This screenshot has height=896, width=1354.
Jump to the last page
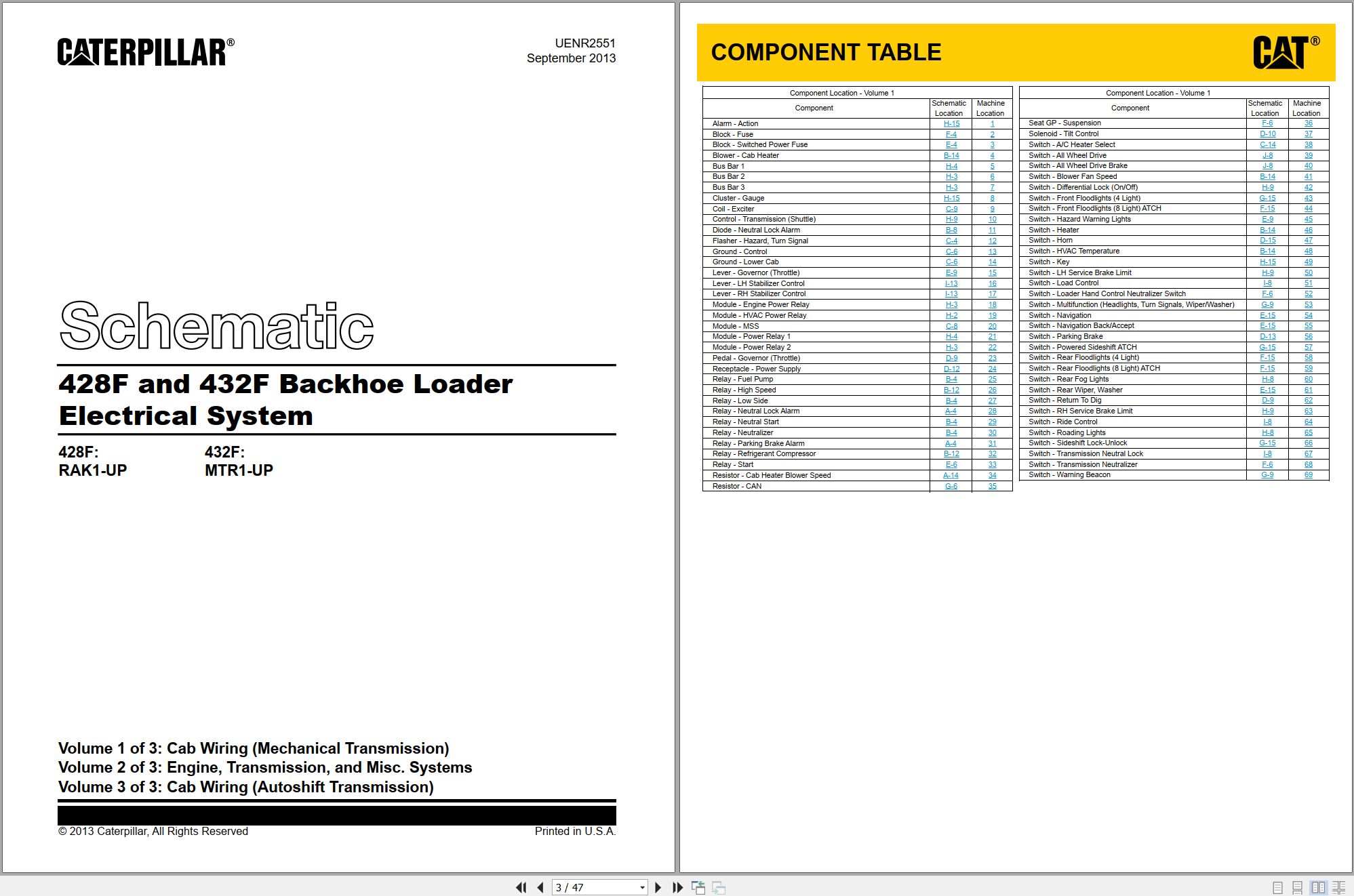[x=677, y=887]
